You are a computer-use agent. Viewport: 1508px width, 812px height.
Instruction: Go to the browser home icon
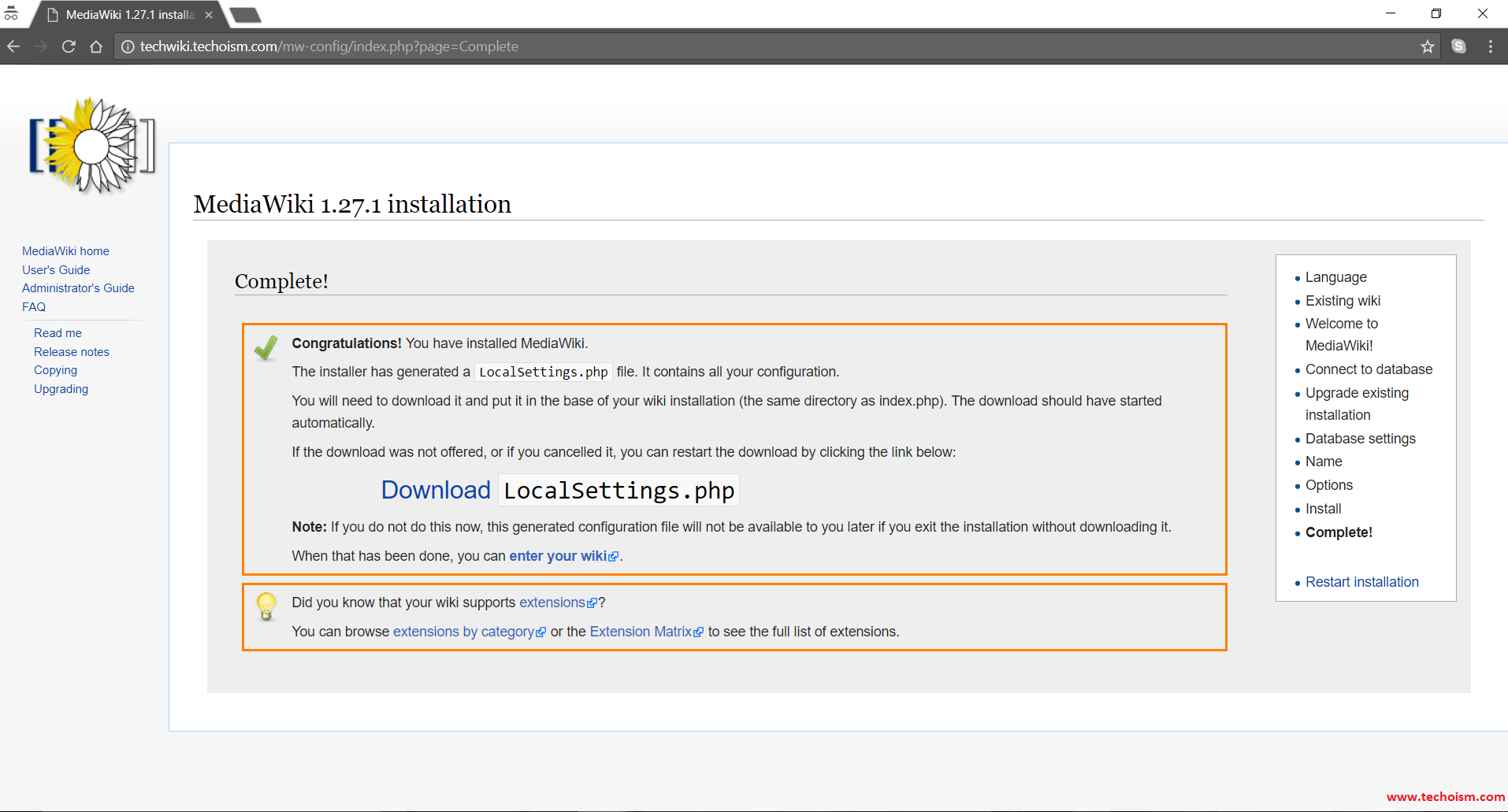(x=96, y=46)
